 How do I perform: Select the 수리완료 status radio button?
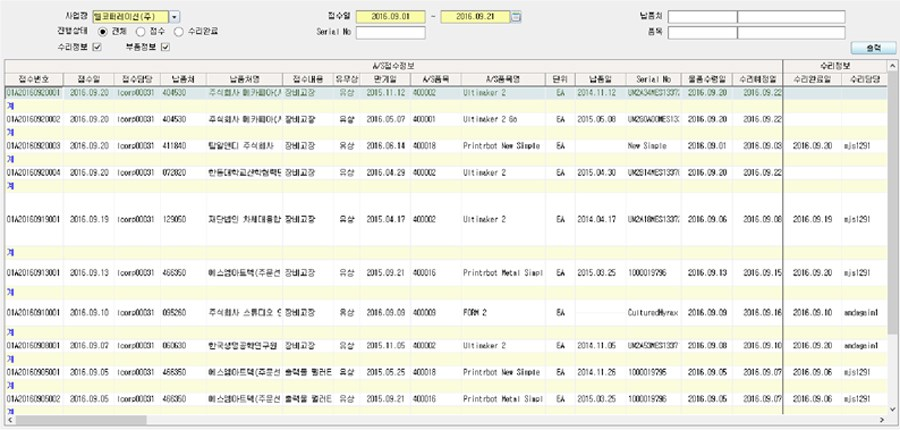click(x=179, y=32)
